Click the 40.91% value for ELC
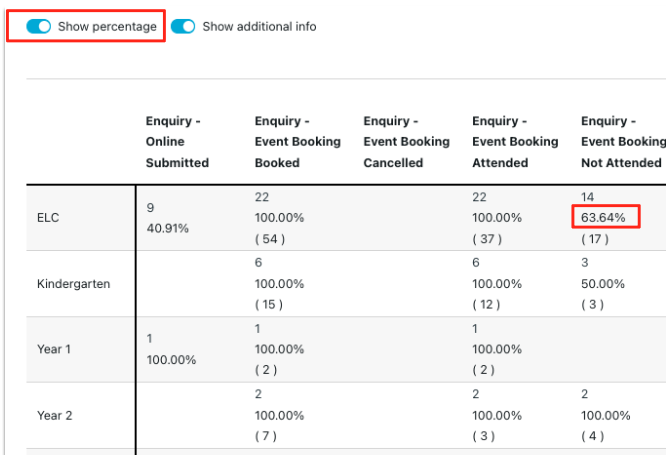The width and height of the screenshot is (666, 455). point(167,228)
